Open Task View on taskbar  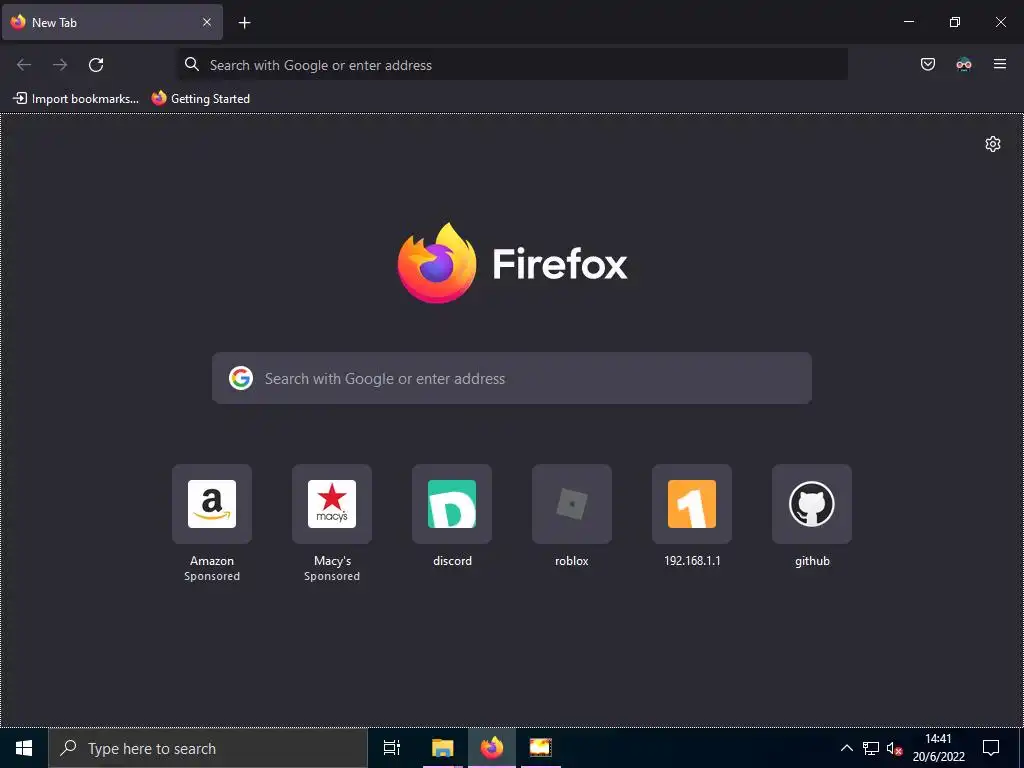coord(392,748)
